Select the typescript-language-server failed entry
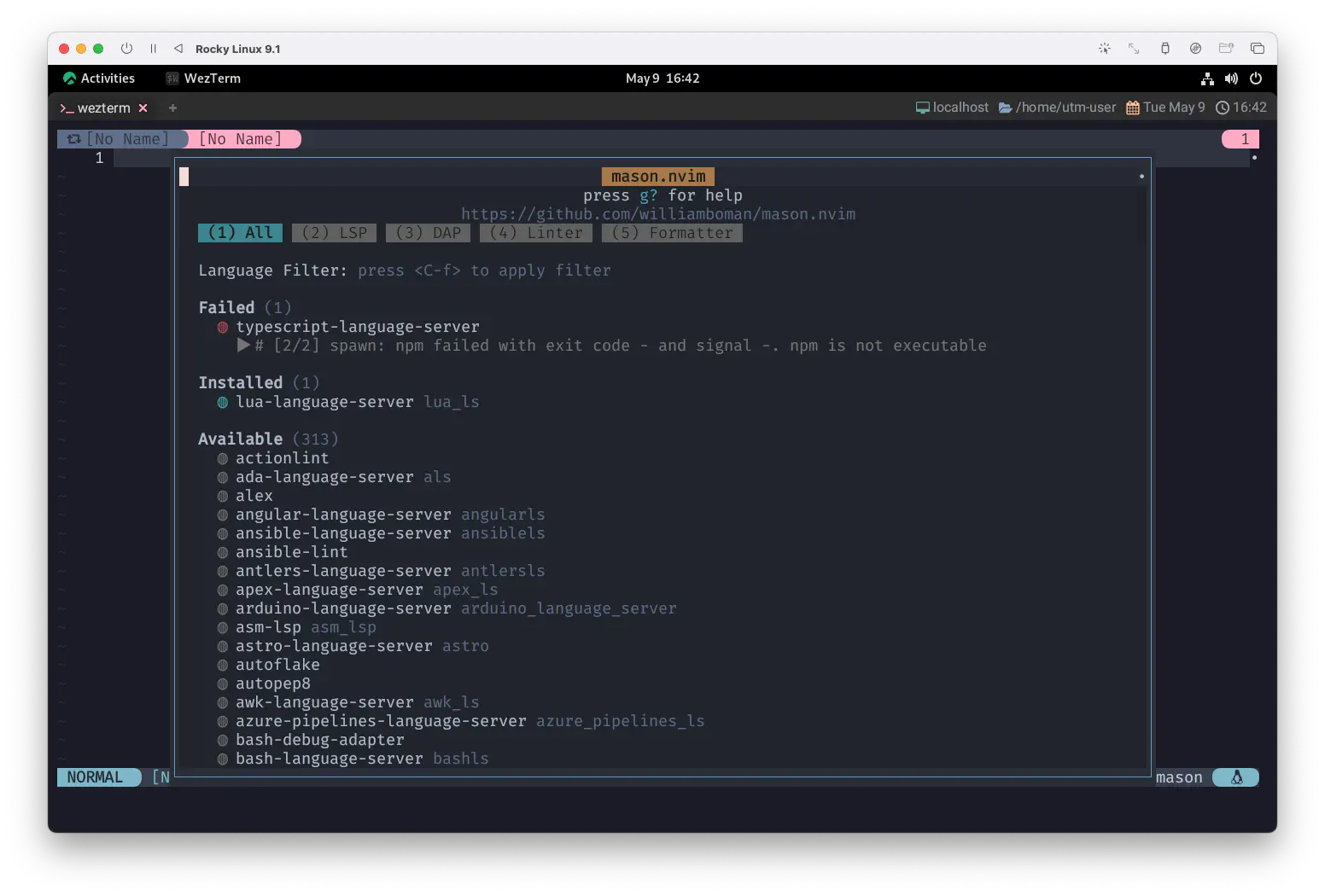The height and width of the screenshot is (896, 1325). pos(358,327)
